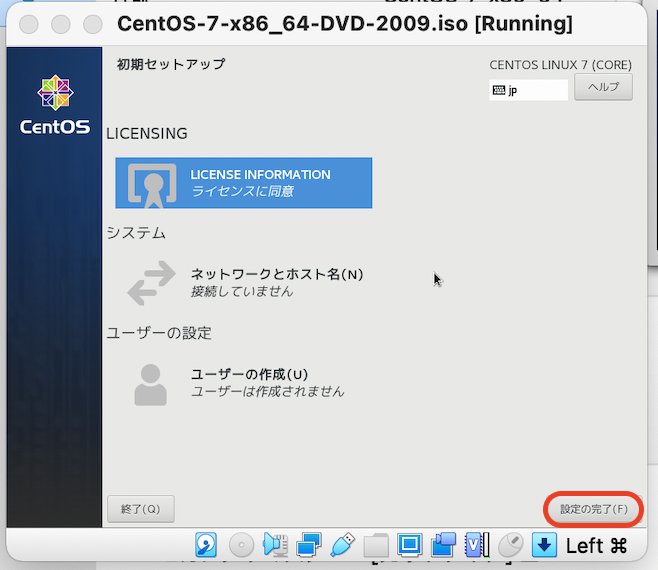Click the 設定の完了(F) button
This screenshot has height=570, width=658.
(x=594, y=509)
